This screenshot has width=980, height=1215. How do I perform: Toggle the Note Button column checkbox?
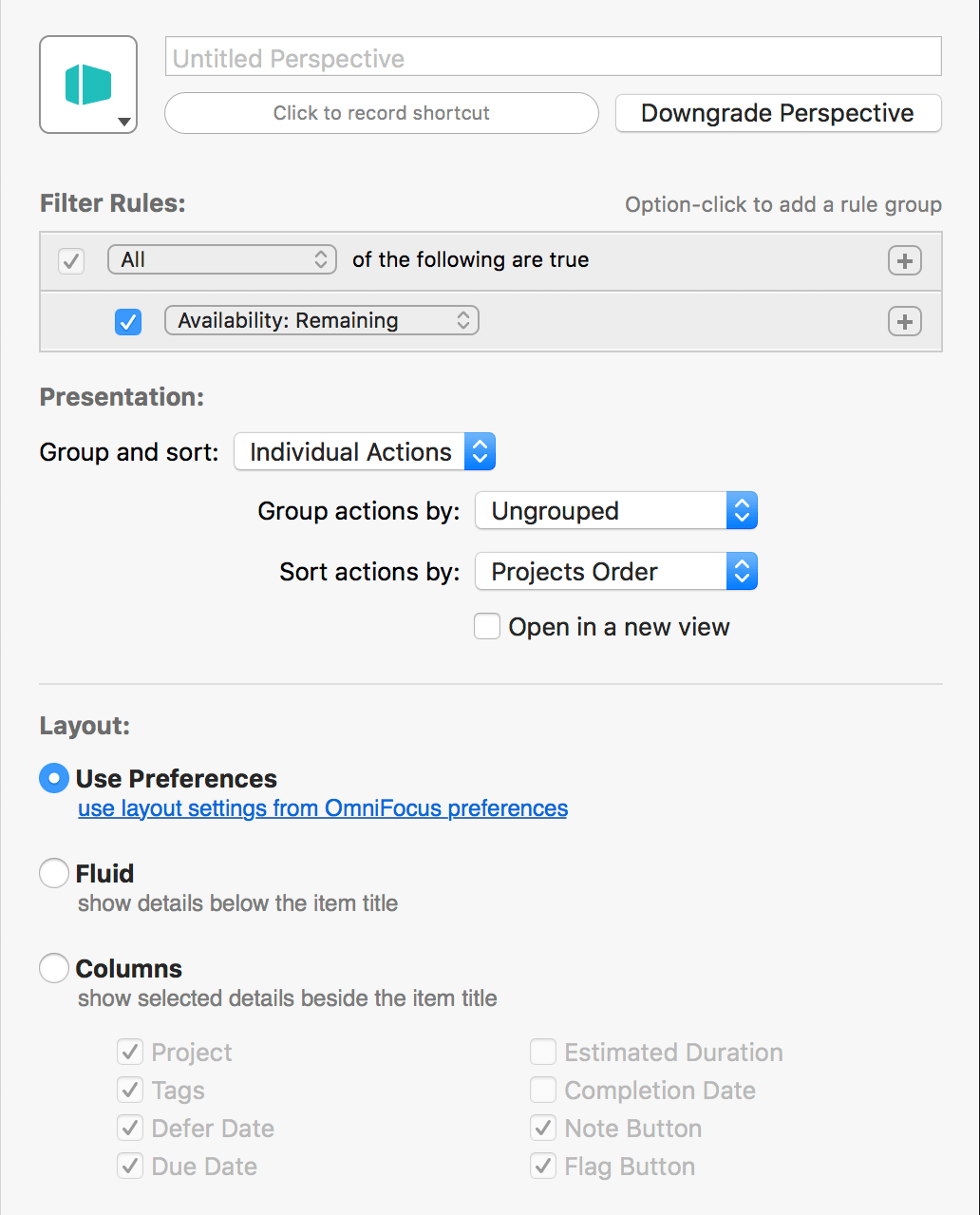[543, 1129]
